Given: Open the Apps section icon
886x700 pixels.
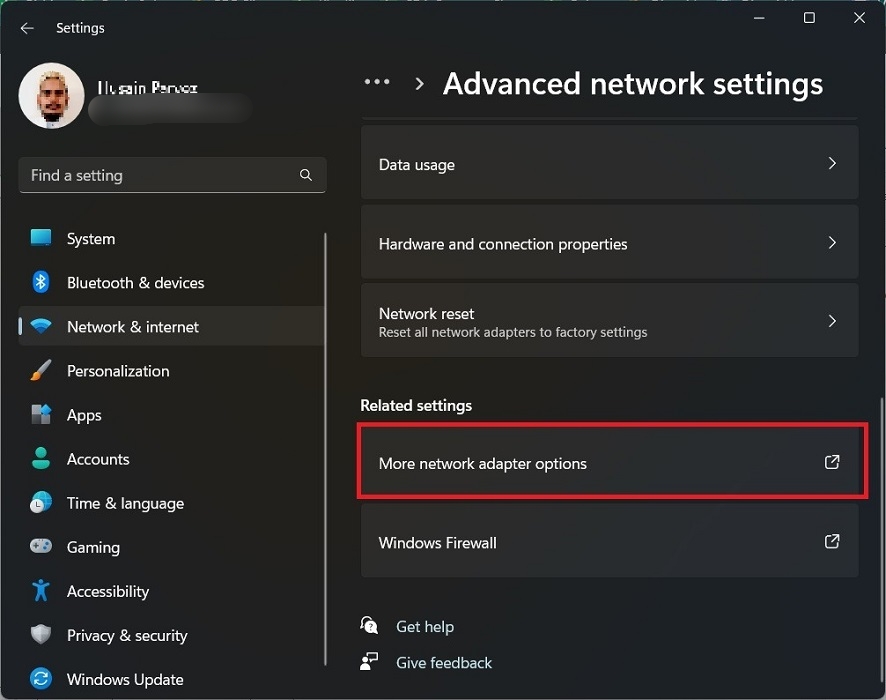Looking at the screenshot, I should 40,415.
